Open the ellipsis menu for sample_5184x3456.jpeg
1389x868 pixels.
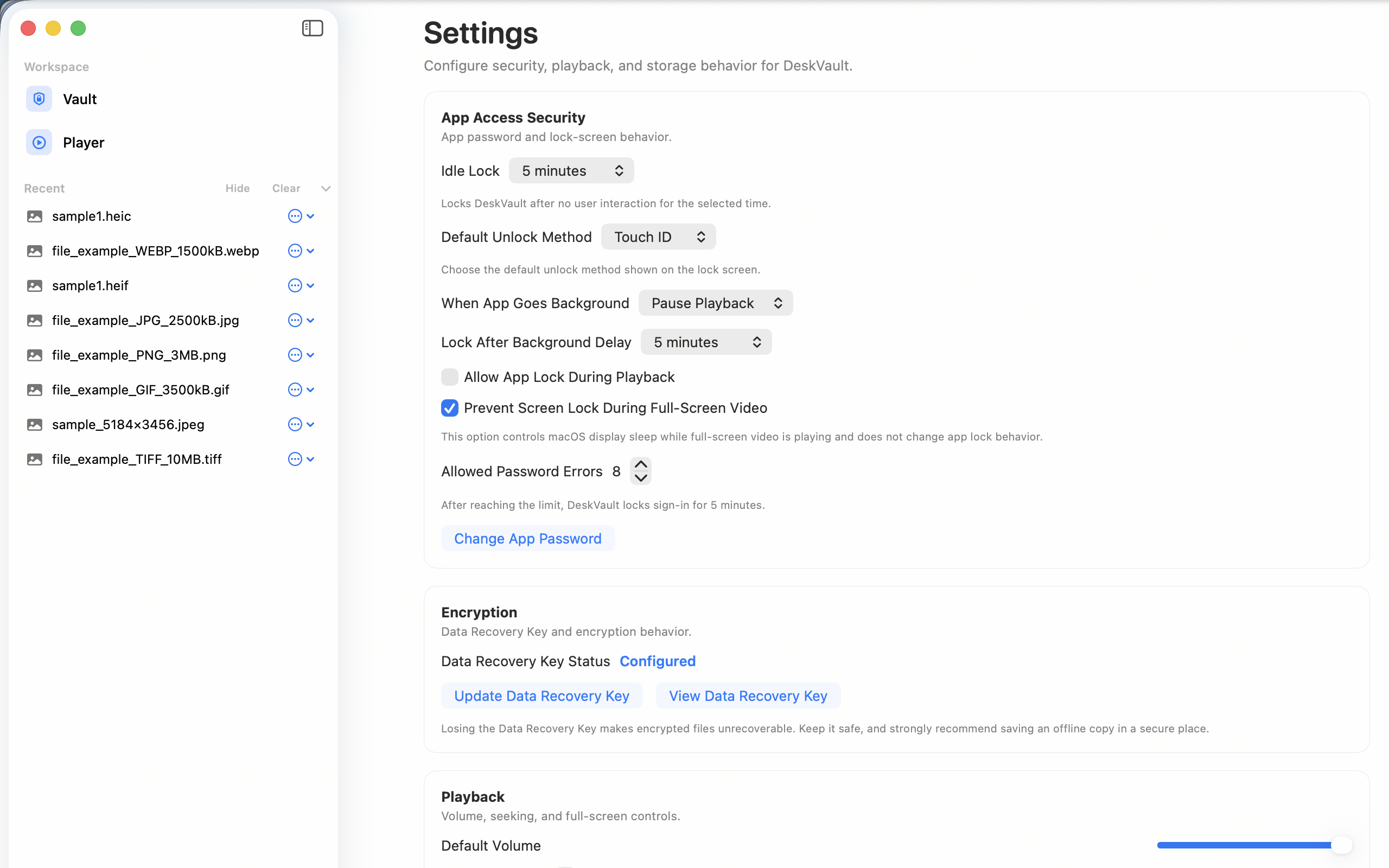point(295,424)
